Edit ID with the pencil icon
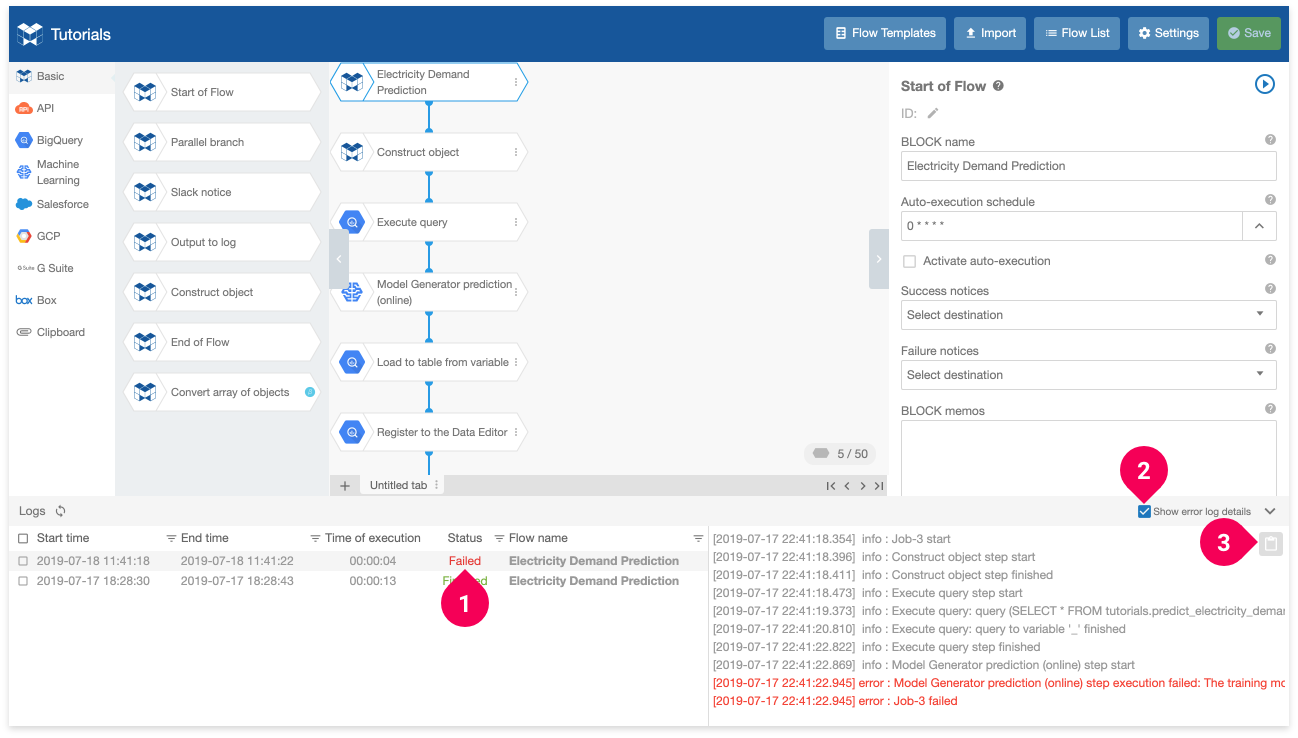The width and height of the screenshot is (1298, 738). [x=933, y=113]
